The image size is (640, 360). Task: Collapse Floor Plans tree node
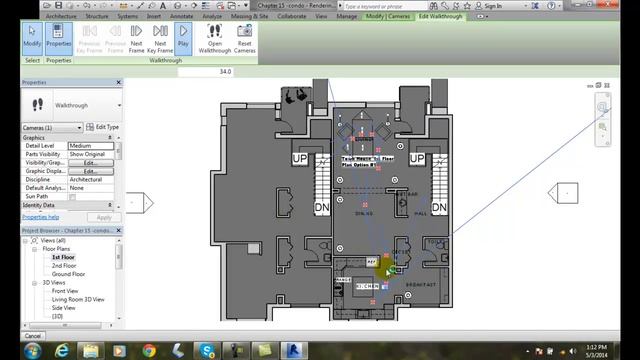[35, 249]
